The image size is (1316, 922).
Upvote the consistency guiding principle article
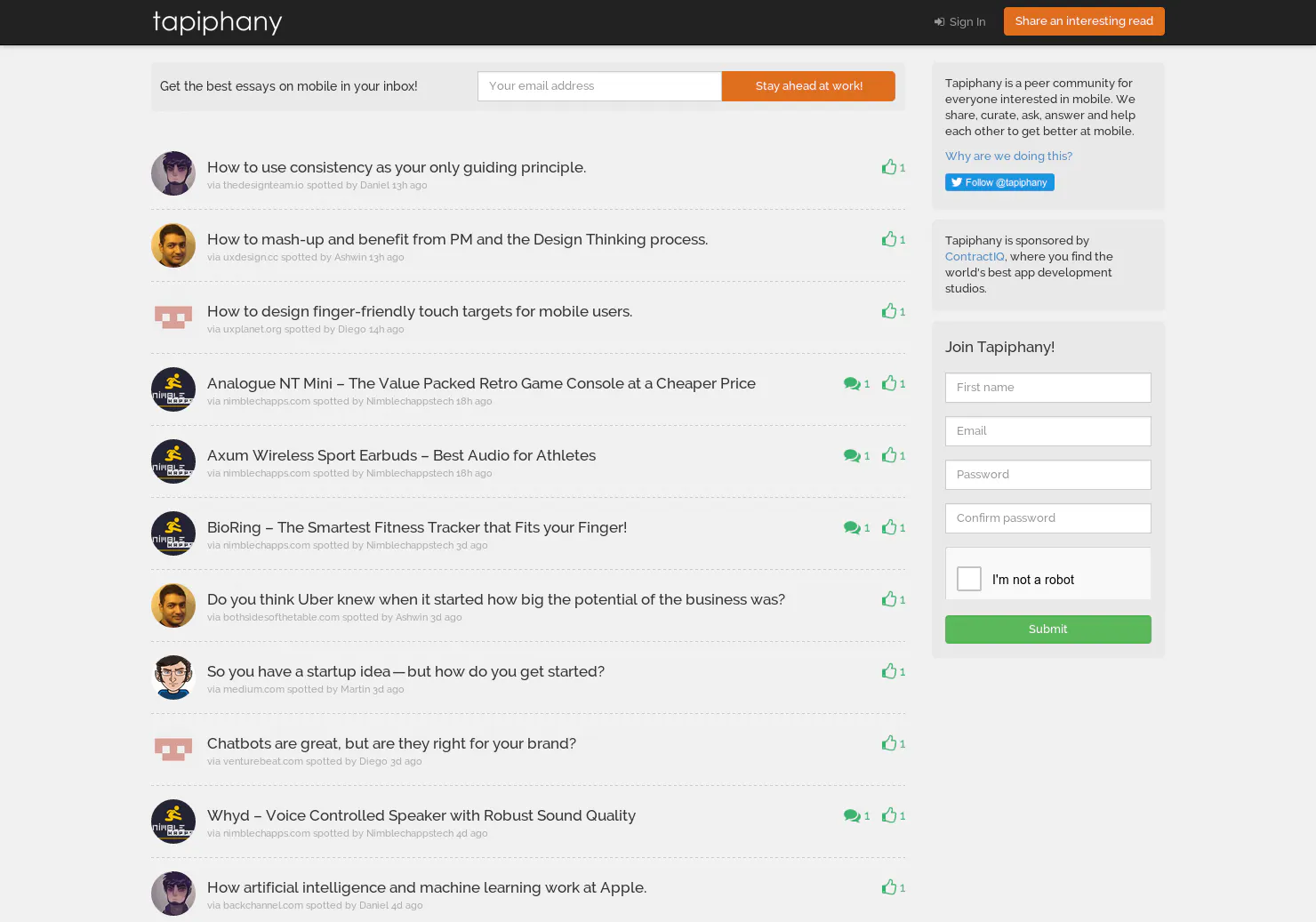click(x=893, y=167)
